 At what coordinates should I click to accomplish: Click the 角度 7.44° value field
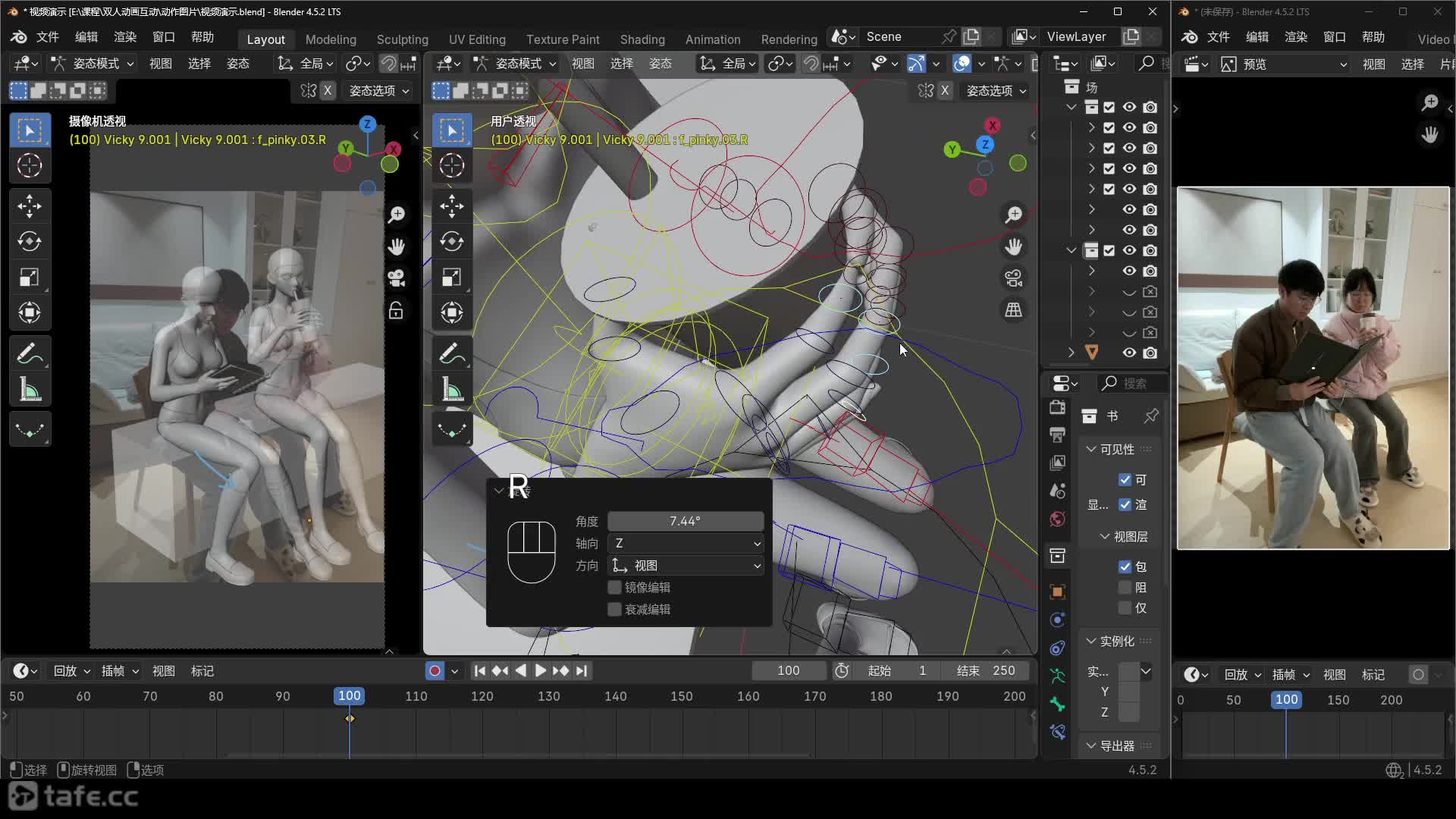(x=686, y=521)
